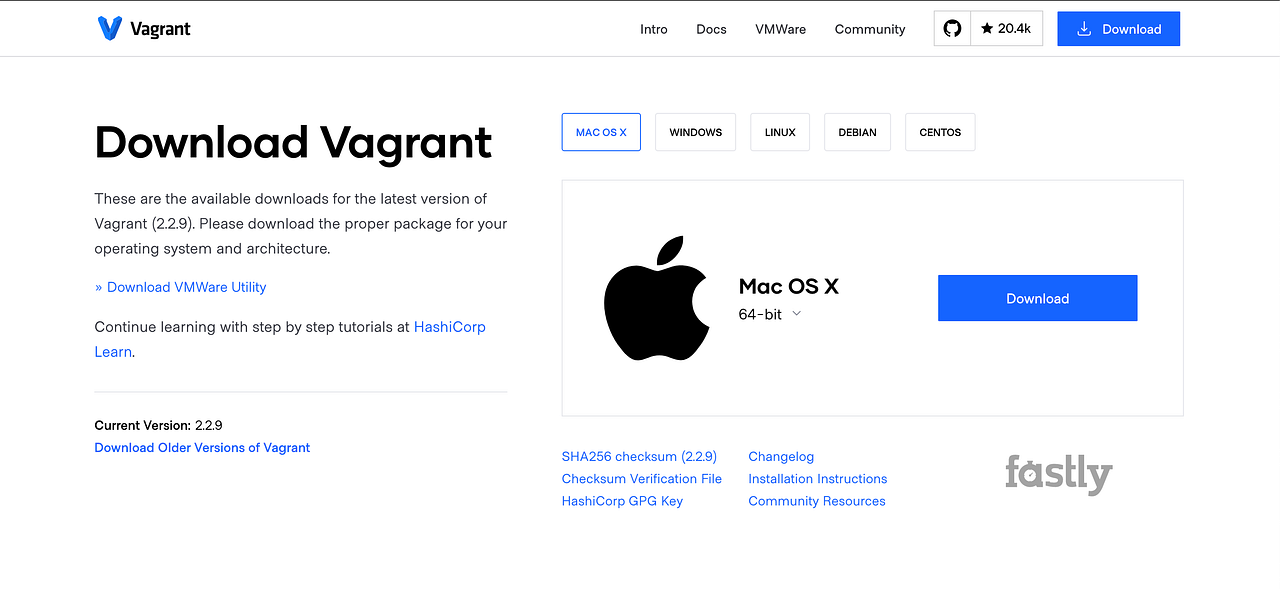Open Download Older Versions of Vagrant

202,447
